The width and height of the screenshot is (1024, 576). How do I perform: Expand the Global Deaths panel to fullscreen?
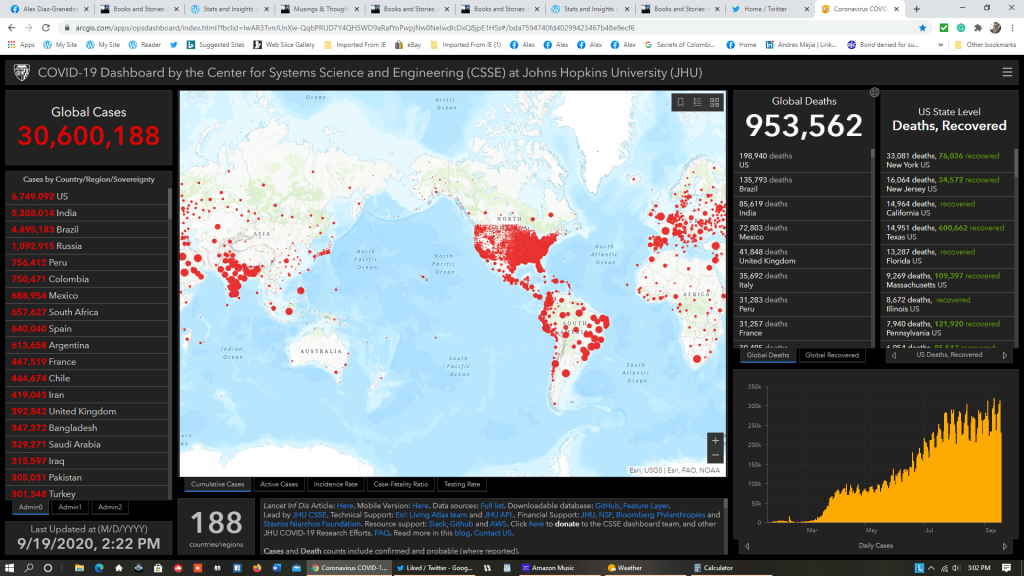coord(874,92)
